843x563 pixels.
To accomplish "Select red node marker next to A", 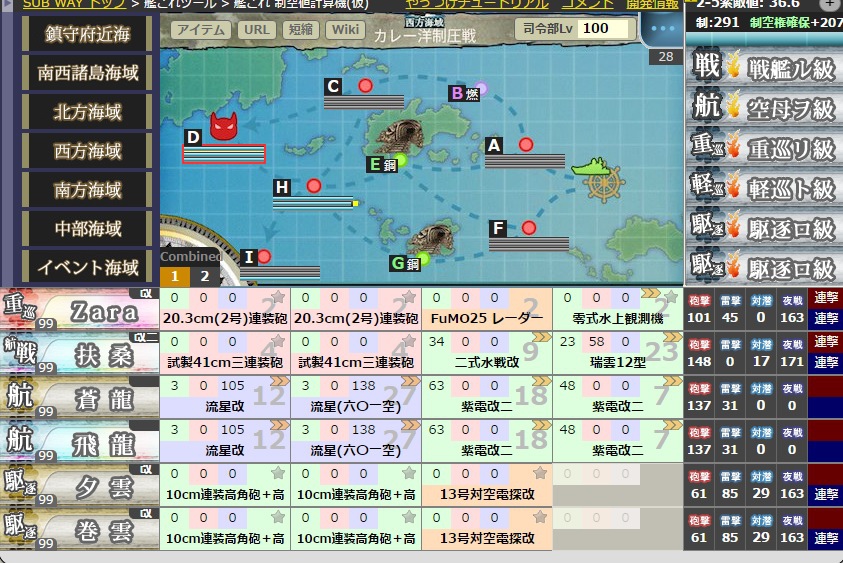I will point(526,144).
